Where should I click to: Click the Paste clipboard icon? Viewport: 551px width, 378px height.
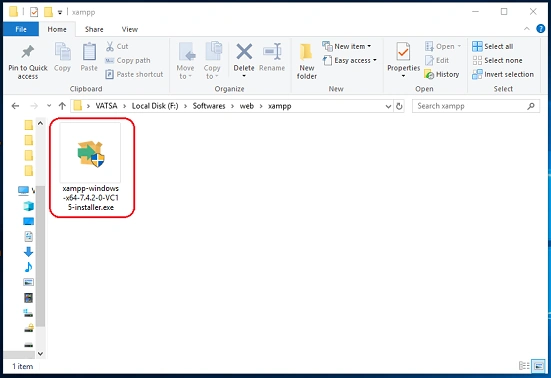pos(89,53)
